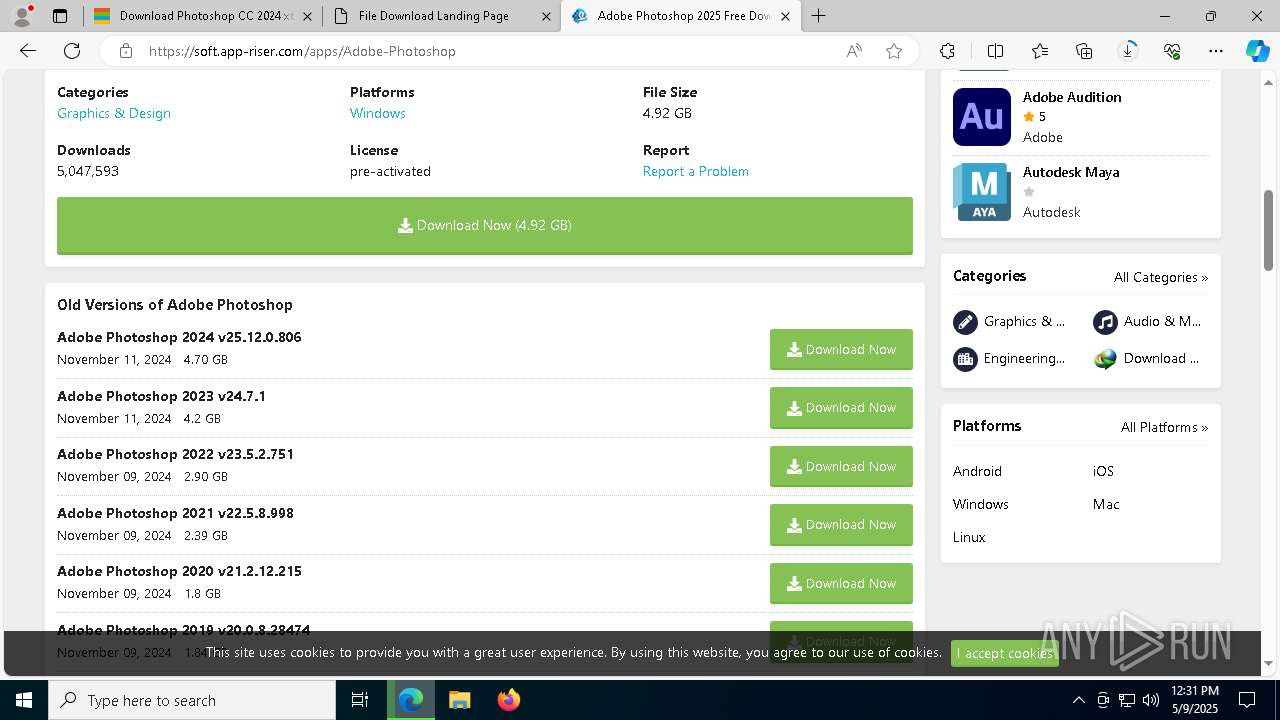Open Linux platform in sidebar
This screenshot has width=1280, height=720.
pos(969,537)
